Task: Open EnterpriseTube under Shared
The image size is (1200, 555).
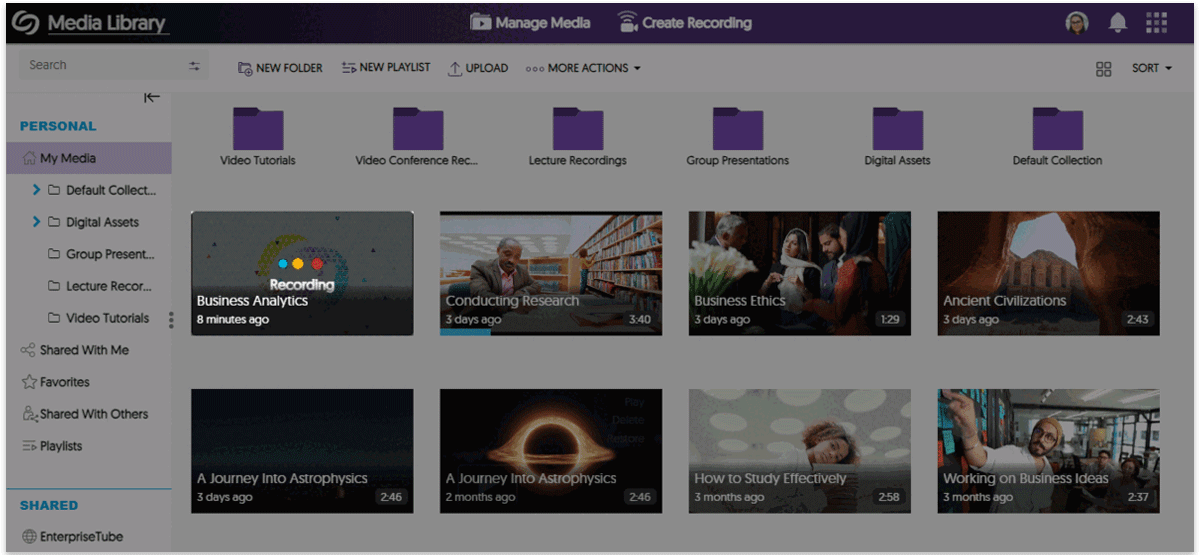Action: (72, 537)
